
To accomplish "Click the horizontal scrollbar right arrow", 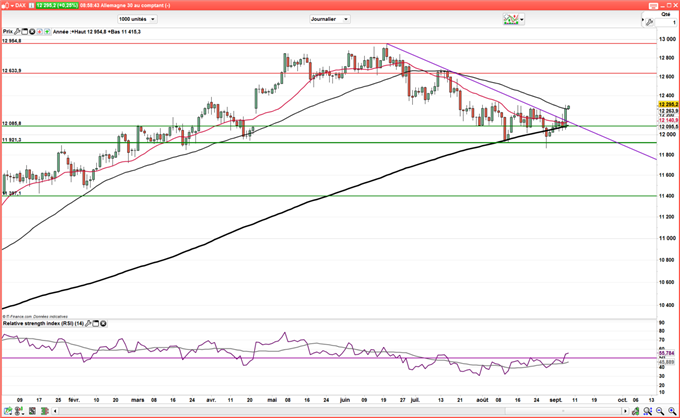I will coord(625,411).
